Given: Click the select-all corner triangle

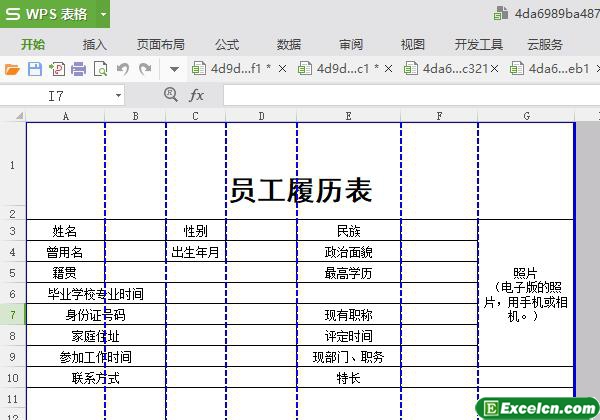Looking at the screenshot, I should (19, 116).
